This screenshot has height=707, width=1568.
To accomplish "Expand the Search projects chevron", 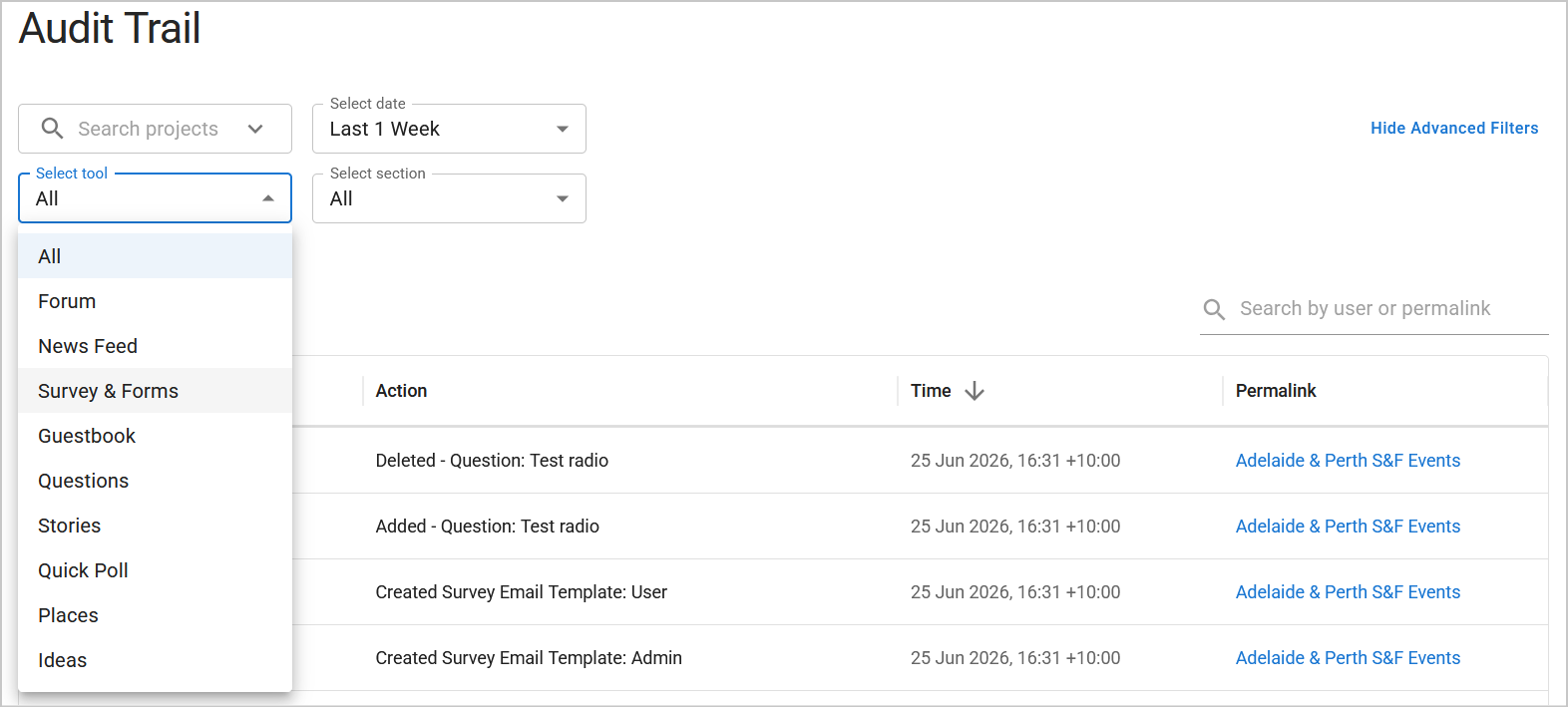I will pyautogui.click(x=255, y=129).
